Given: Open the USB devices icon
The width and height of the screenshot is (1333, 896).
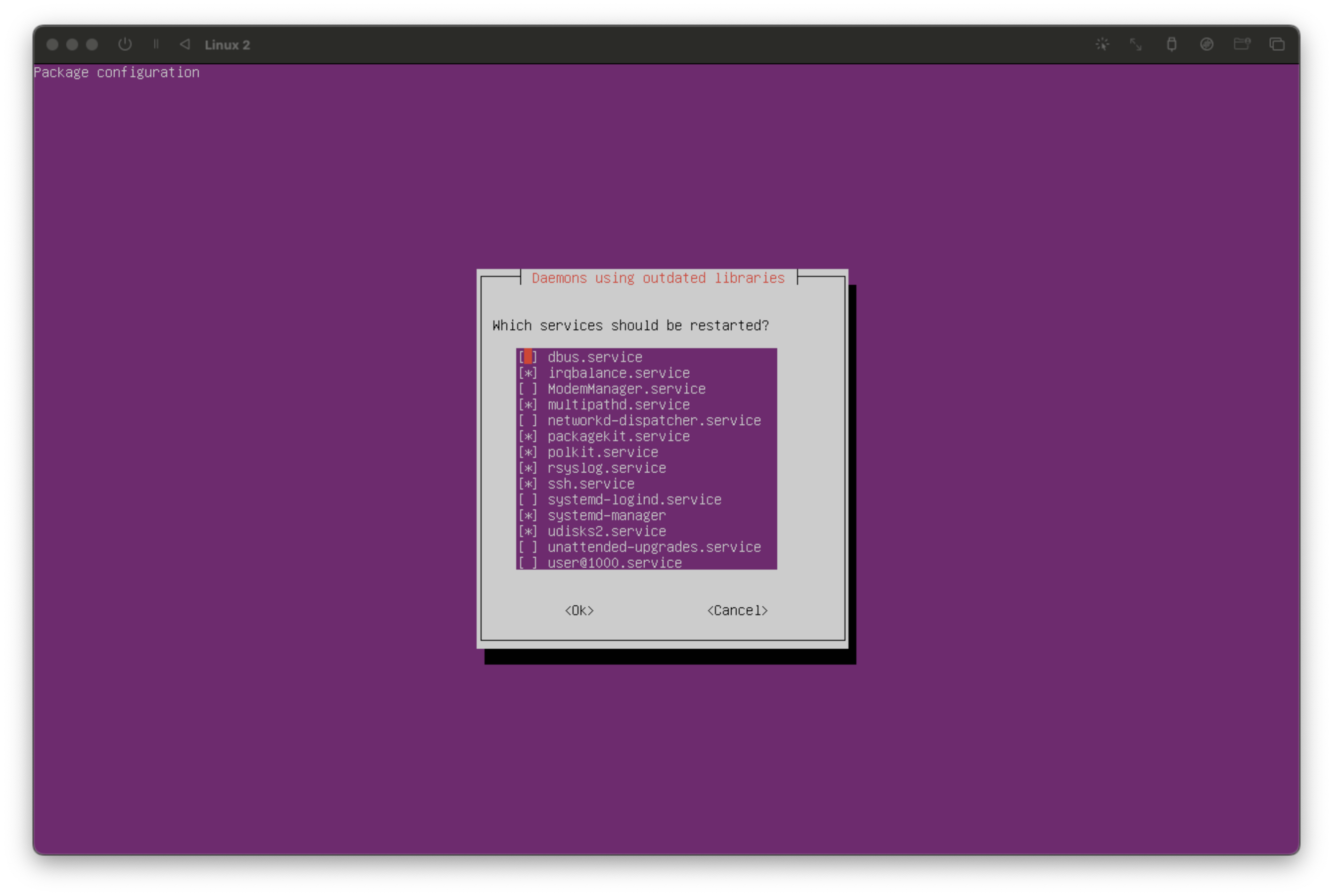Looking at the screenshot, I should pos(1171,44).
